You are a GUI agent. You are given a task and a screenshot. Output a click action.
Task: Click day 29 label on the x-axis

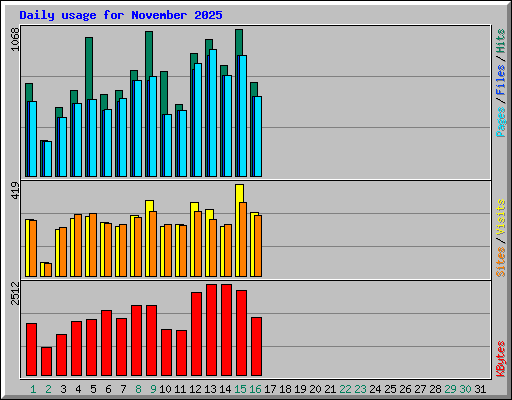pos(450,389)
